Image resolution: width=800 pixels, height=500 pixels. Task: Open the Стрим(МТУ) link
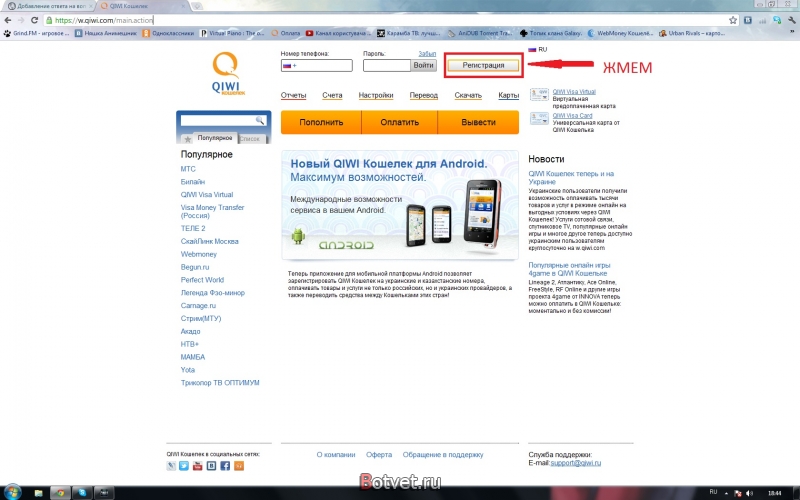[201, 318]
